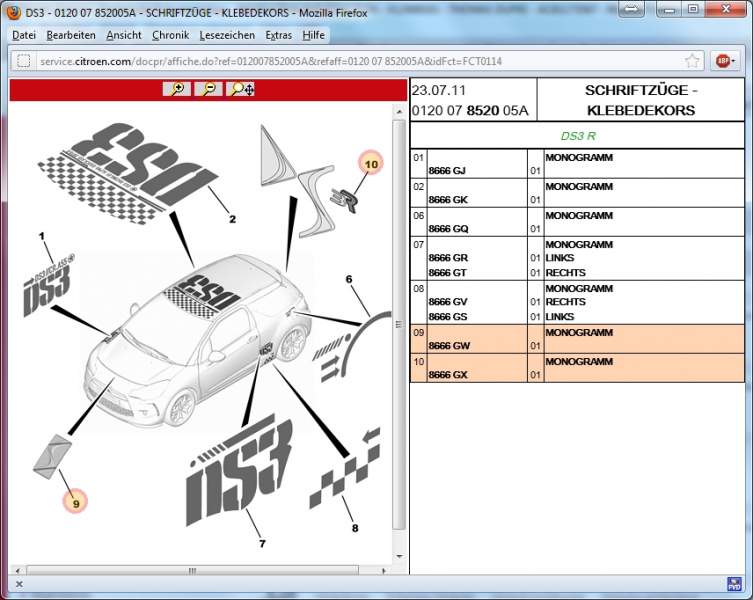Click the zoom and pan magnifier icon

[x=240, y=89]
